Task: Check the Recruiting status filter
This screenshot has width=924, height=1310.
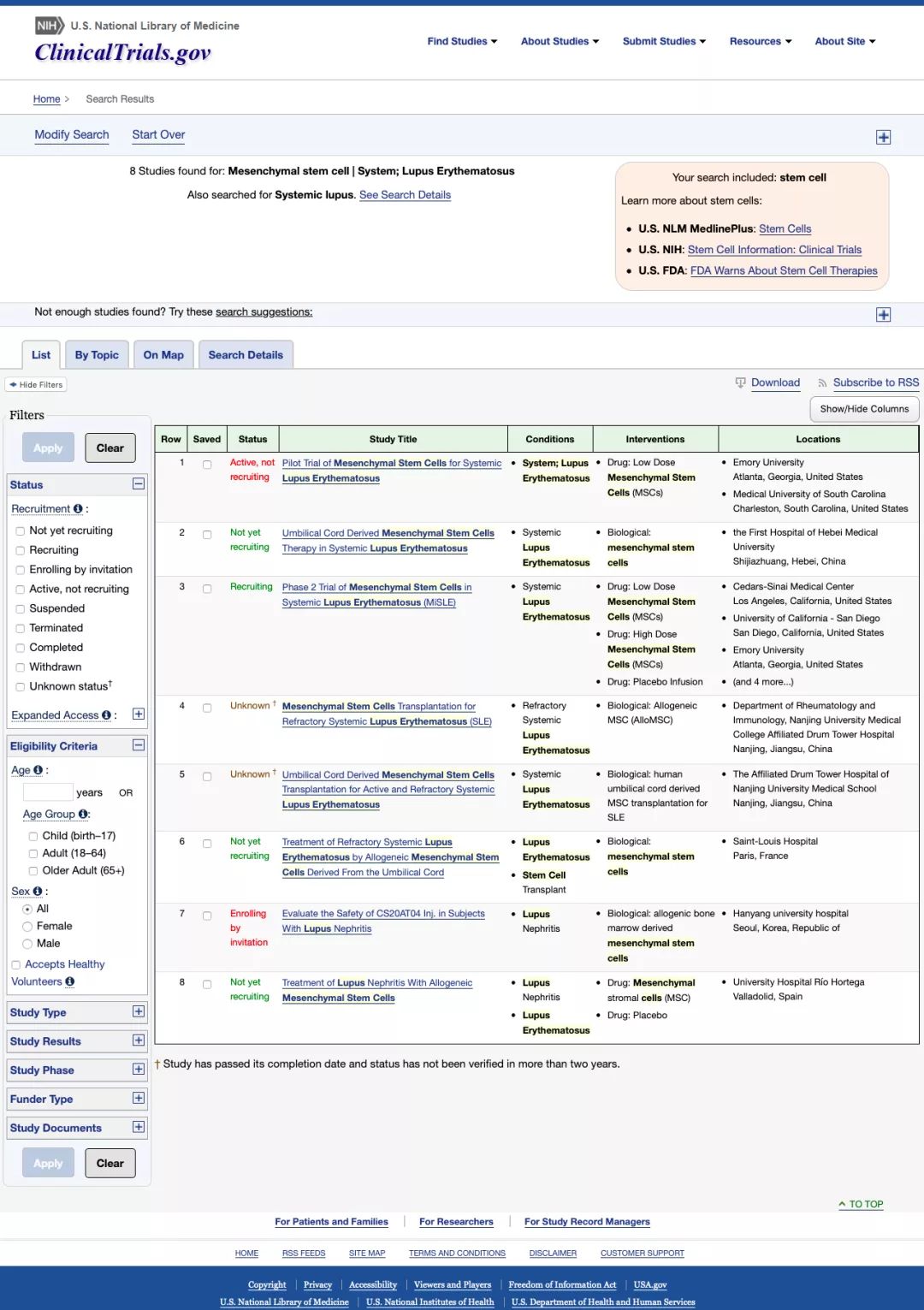Action: tap(21, 550)
